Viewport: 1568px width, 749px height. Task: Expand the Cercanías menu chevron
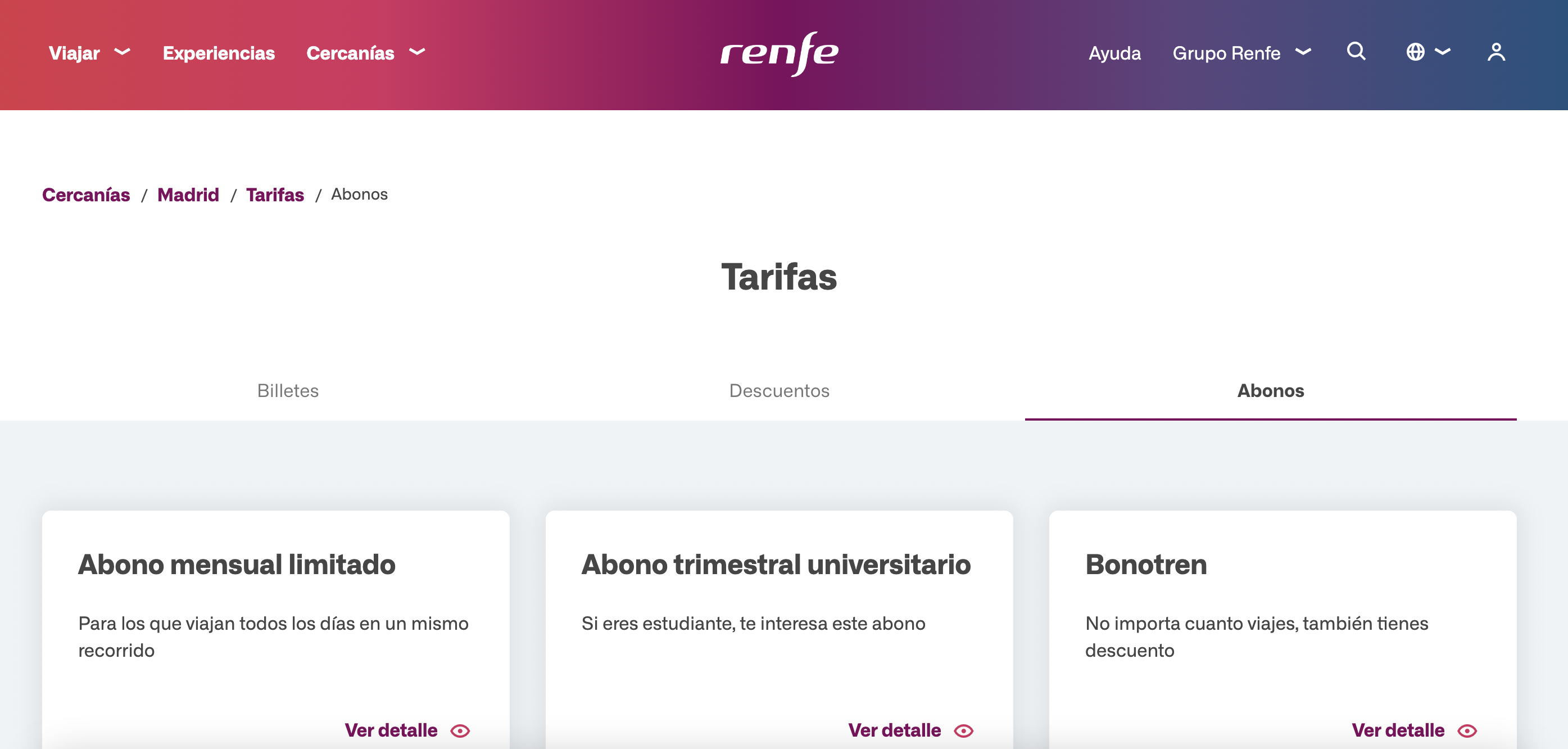coord(417,52)
